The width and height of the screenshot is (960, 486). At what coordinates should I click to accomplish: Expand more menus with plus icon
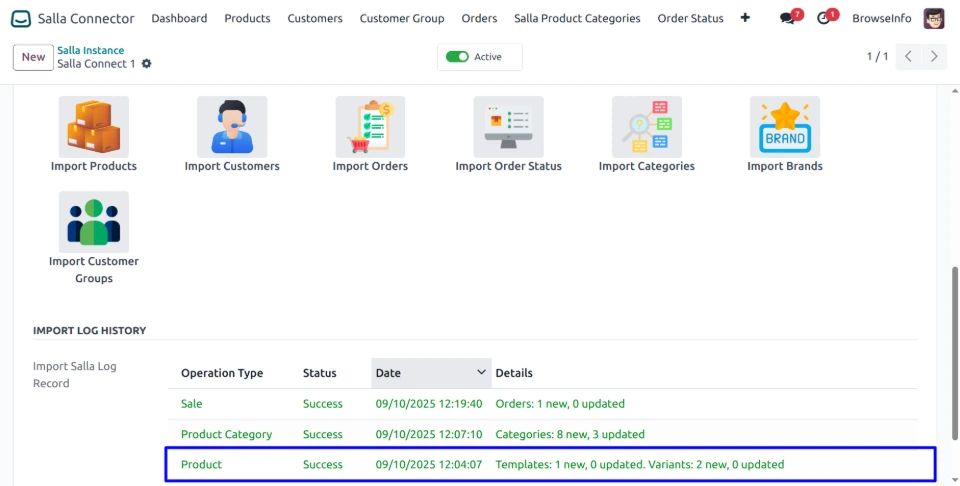[745, 18]
